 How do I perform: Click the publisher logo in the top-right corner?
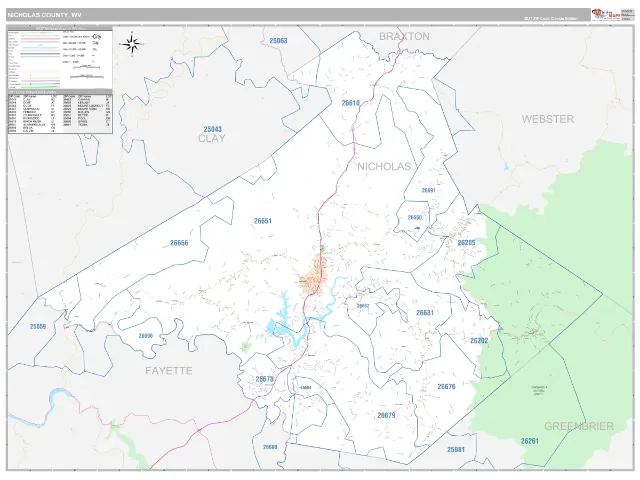pyautogui.click(x=606, y=15)
